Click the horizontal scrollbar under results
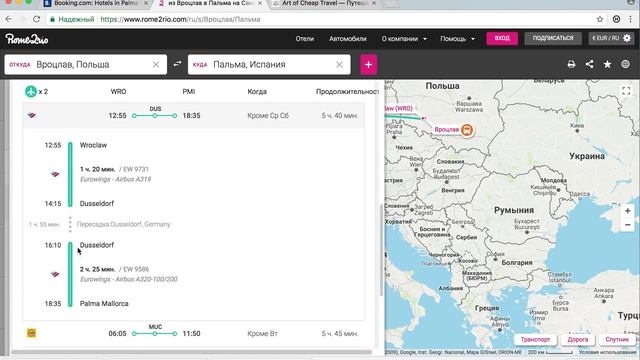This screenshot has height=360, width=640. click(x=192, y=352)
